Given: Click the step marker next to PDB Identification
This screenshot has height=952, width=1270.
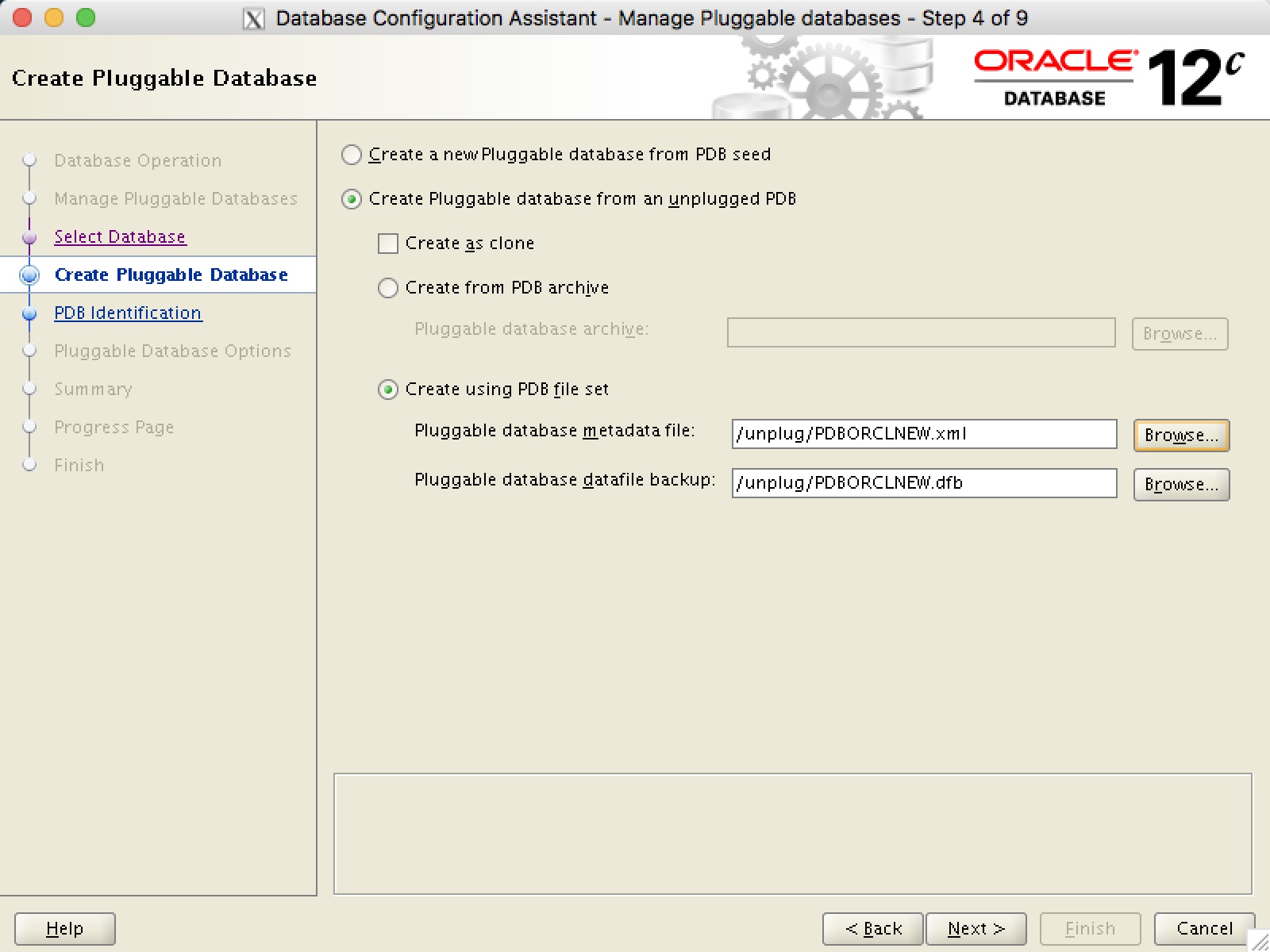Looking at the screenshot, I should click(29, 313).
